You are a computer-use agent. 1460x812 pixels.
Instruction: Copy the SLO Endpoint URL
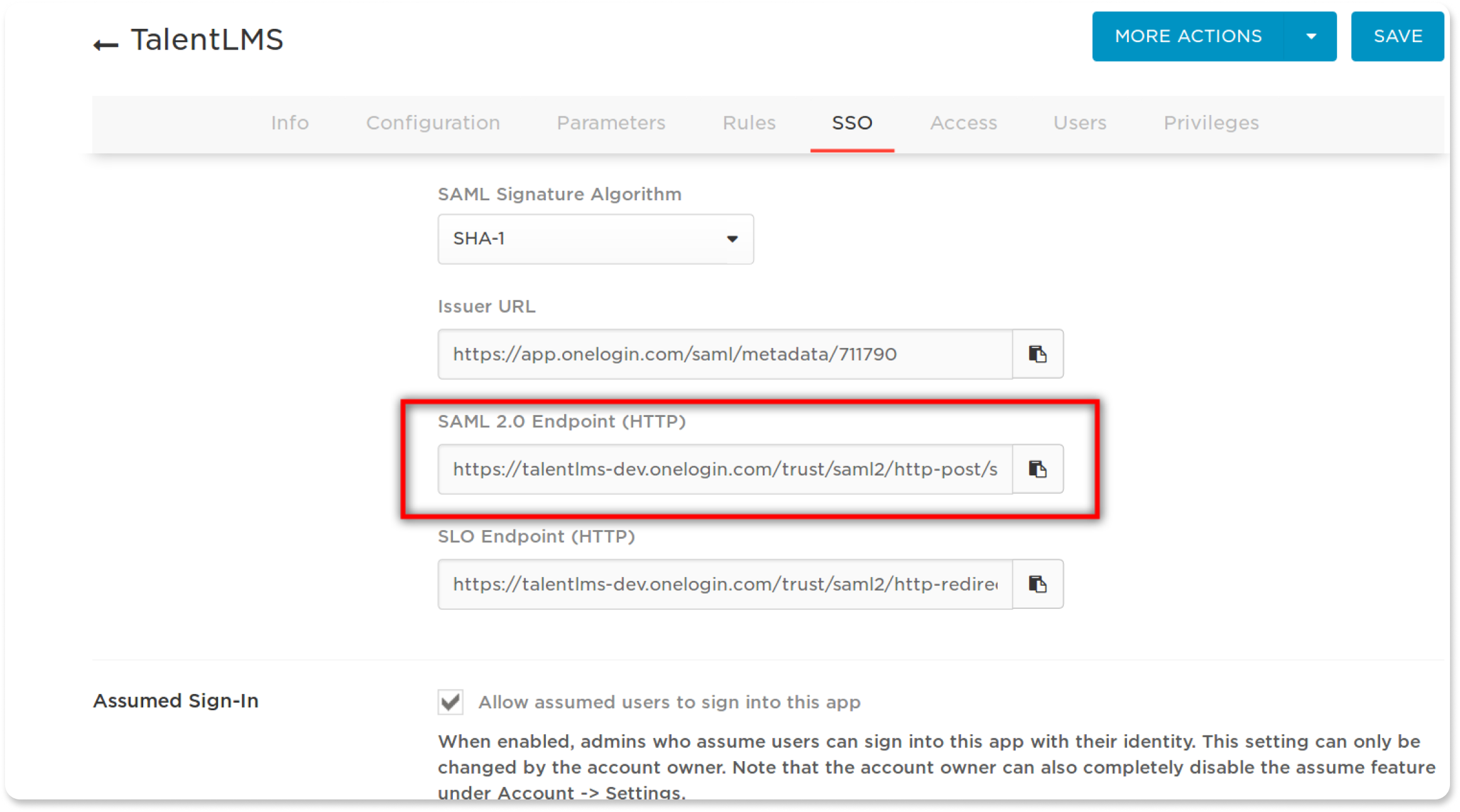pos(1038,584)
